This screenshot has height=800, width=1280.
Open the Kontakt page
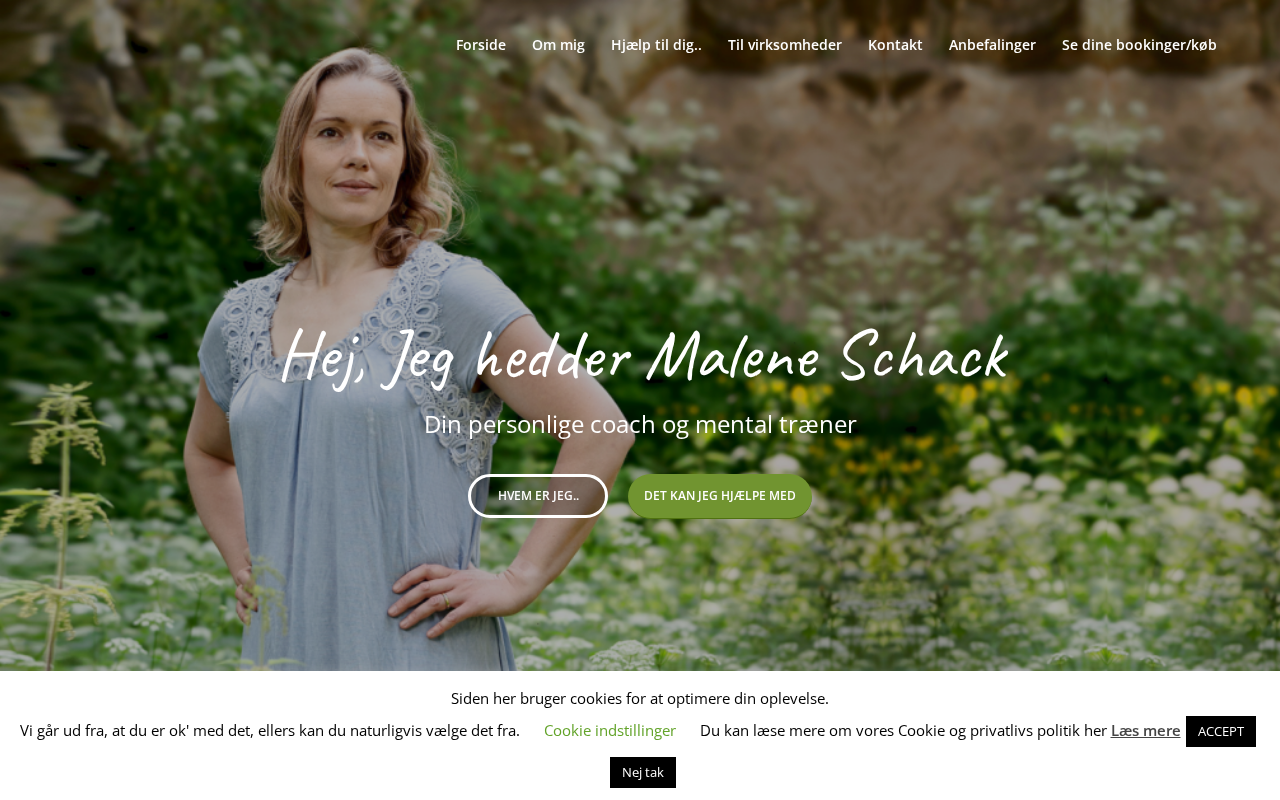point(895,45)
